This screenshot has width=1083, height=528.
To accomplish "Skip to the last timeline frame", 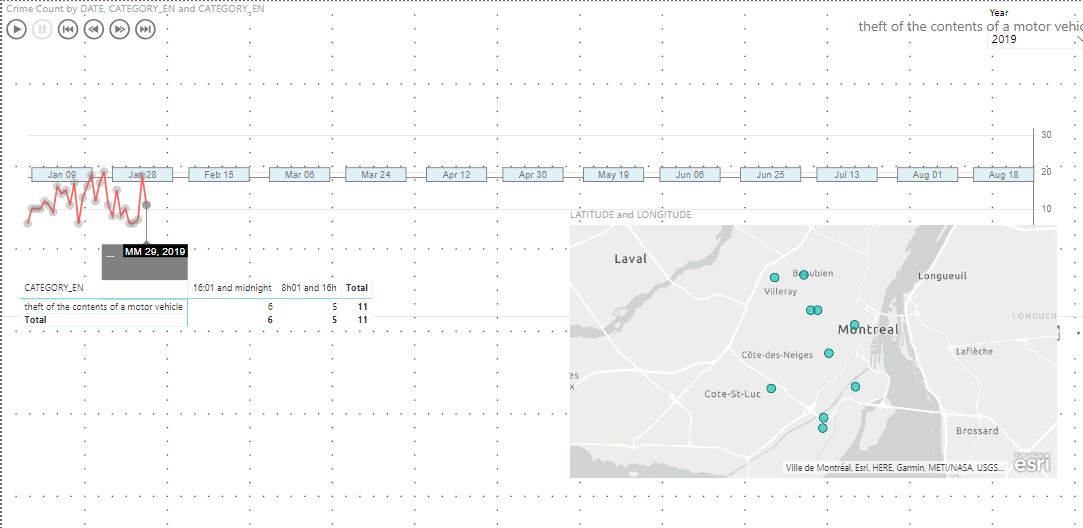I will (145, 29).
